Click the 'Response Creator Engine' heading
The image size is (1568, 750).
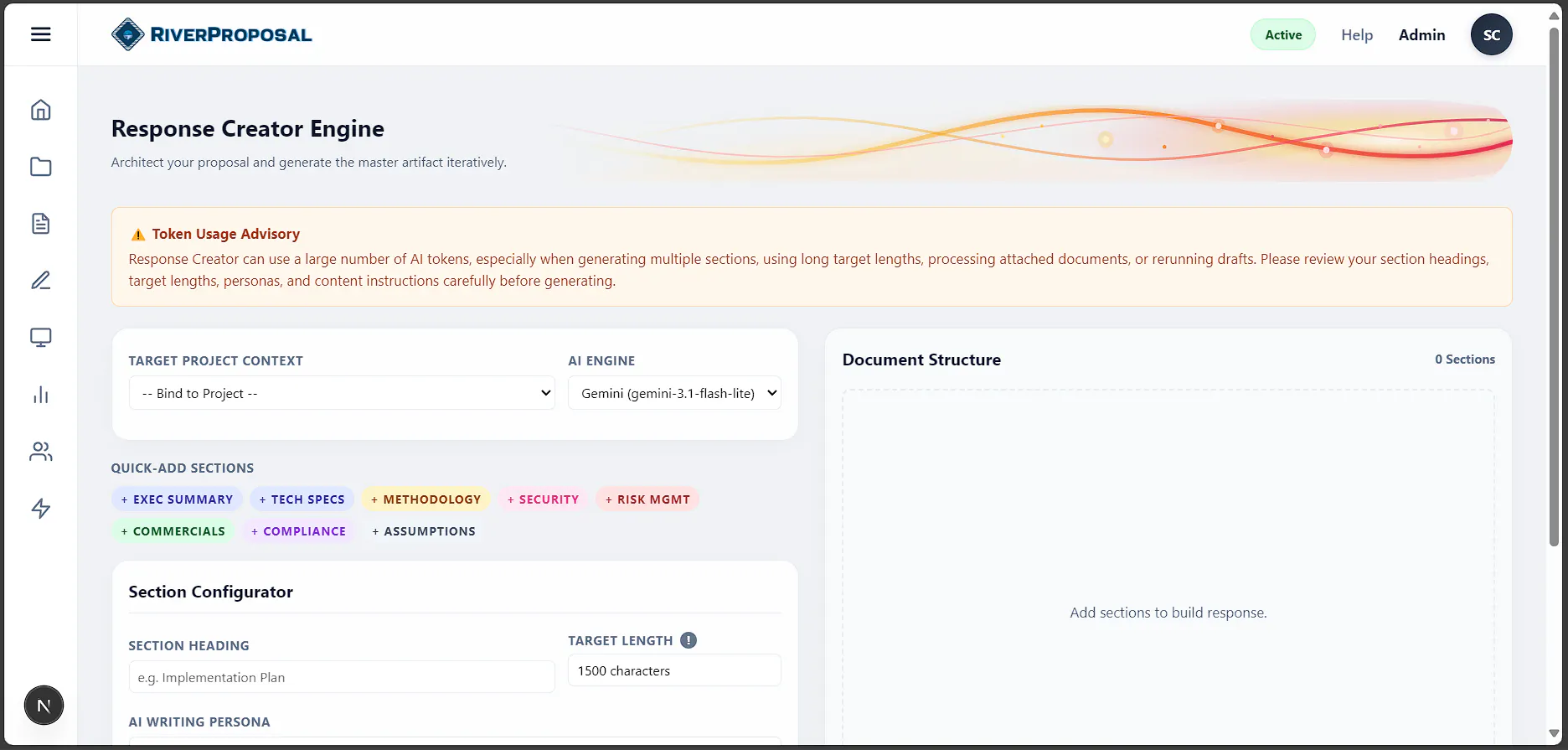coord(248,128)
